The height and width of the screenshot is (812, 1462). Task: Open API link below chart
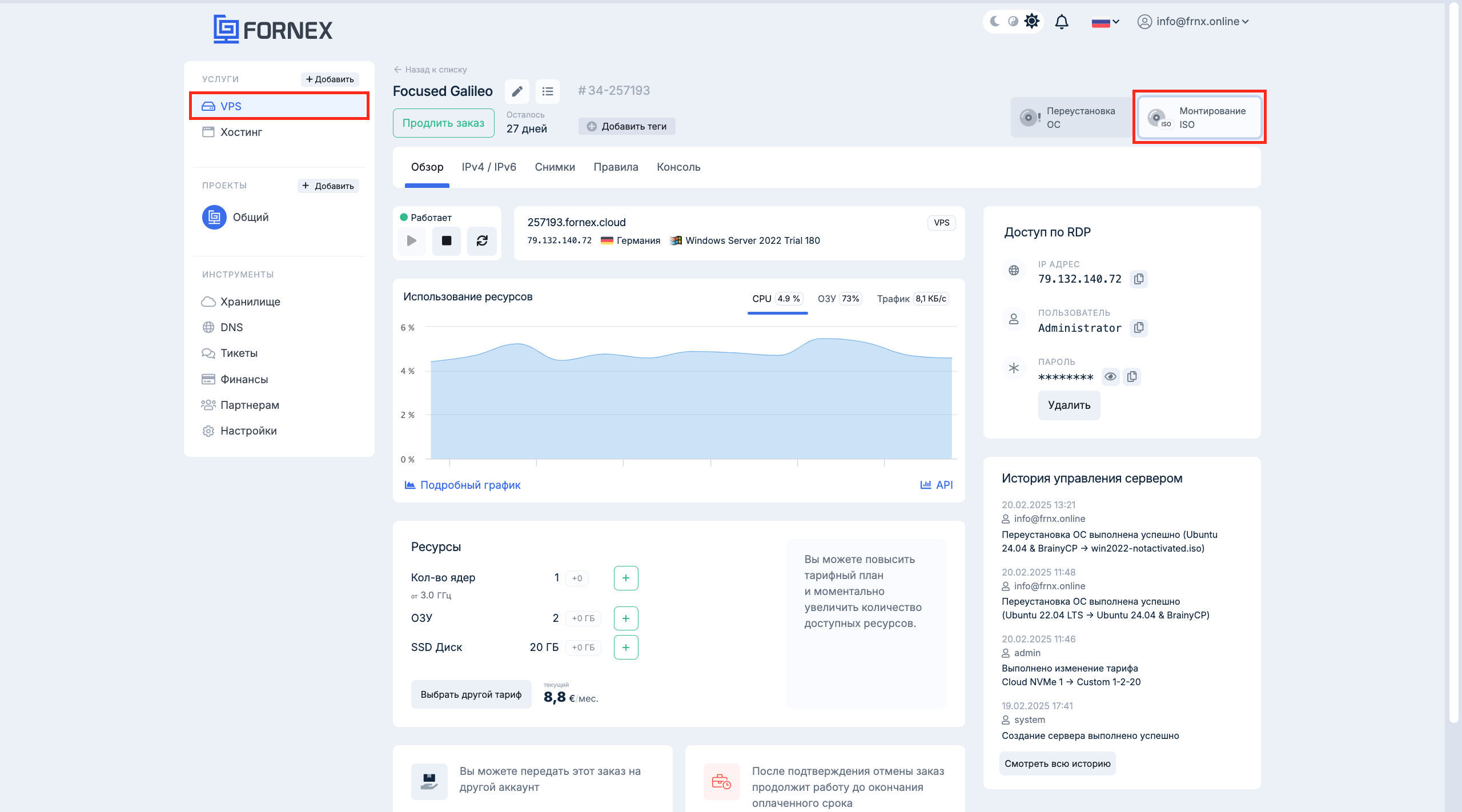pyautogui.click(x=937, y=485)
